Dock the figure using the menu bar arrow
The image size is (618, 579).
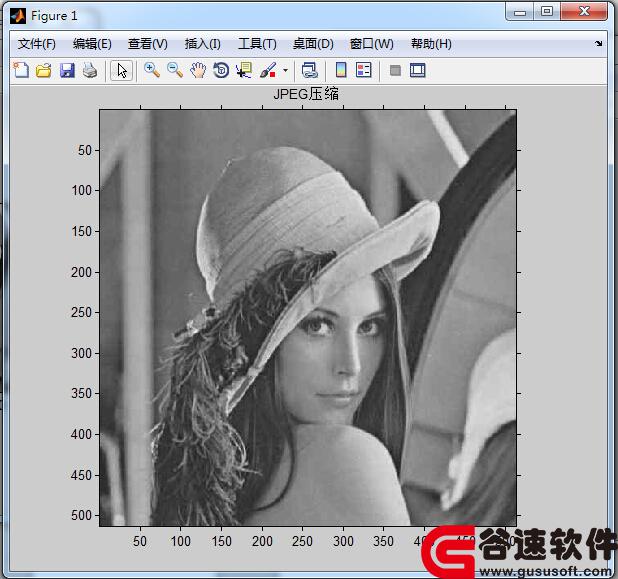tap(599, 43)
